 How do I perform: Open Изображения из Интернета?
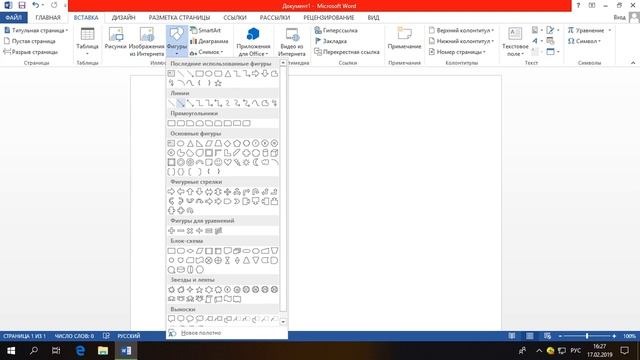click(x=147, y=42)
